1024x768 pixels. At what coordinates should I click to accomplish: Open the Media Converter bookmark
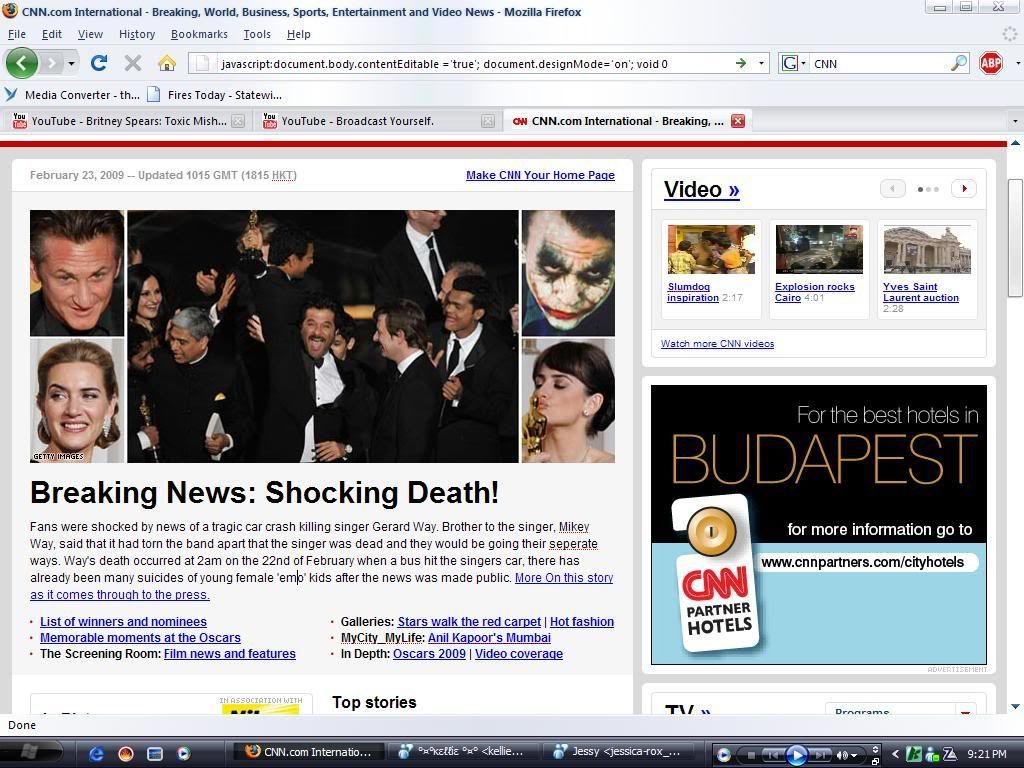pos(72,95)
